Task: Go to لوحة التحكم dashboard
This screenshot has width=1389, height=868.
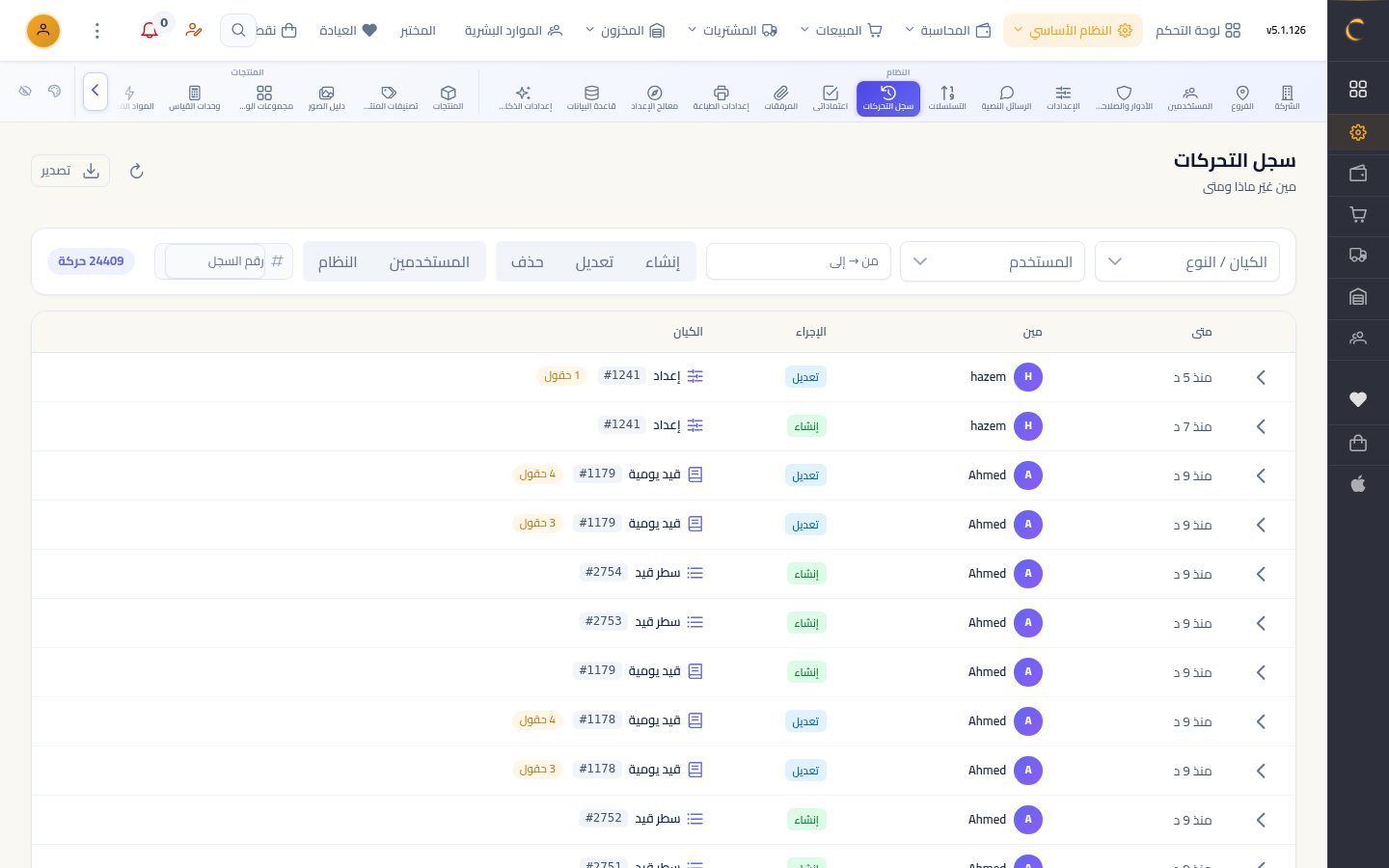Action: [1198, 31]
